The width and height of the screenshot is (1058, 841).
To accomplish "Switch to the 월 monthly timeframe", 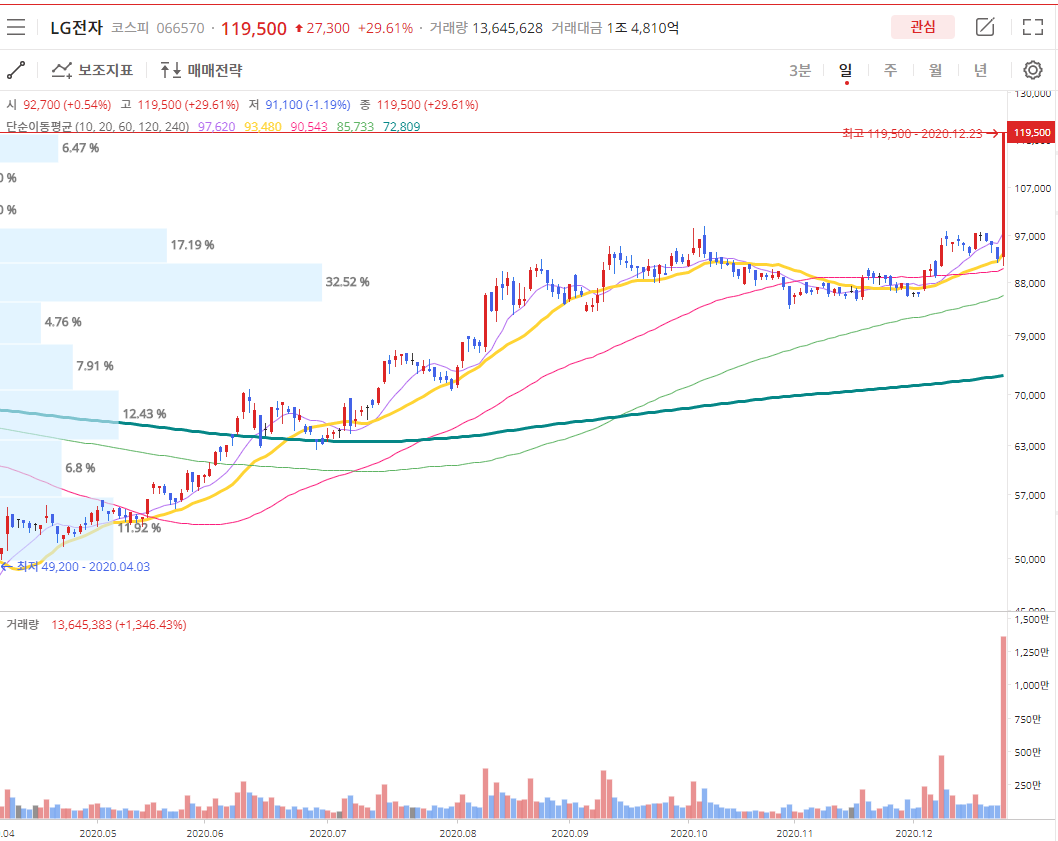I will tap(935, 70).
